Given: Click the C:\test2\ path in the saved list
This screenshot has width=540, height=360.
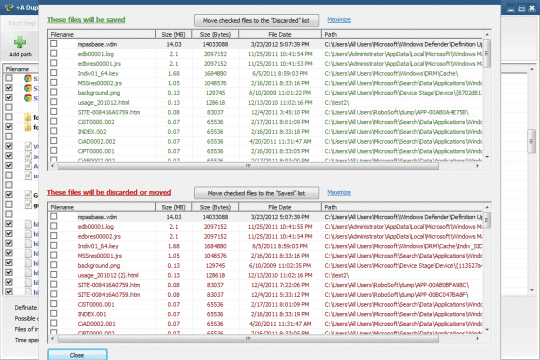Looking at the screenshot, I should 336,102.
